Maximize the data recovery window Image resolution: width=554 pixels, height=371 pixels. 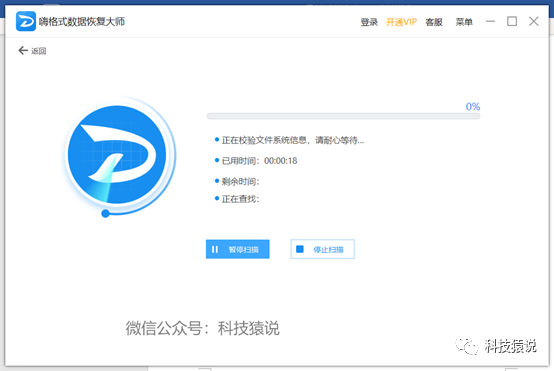pos(512,22)
